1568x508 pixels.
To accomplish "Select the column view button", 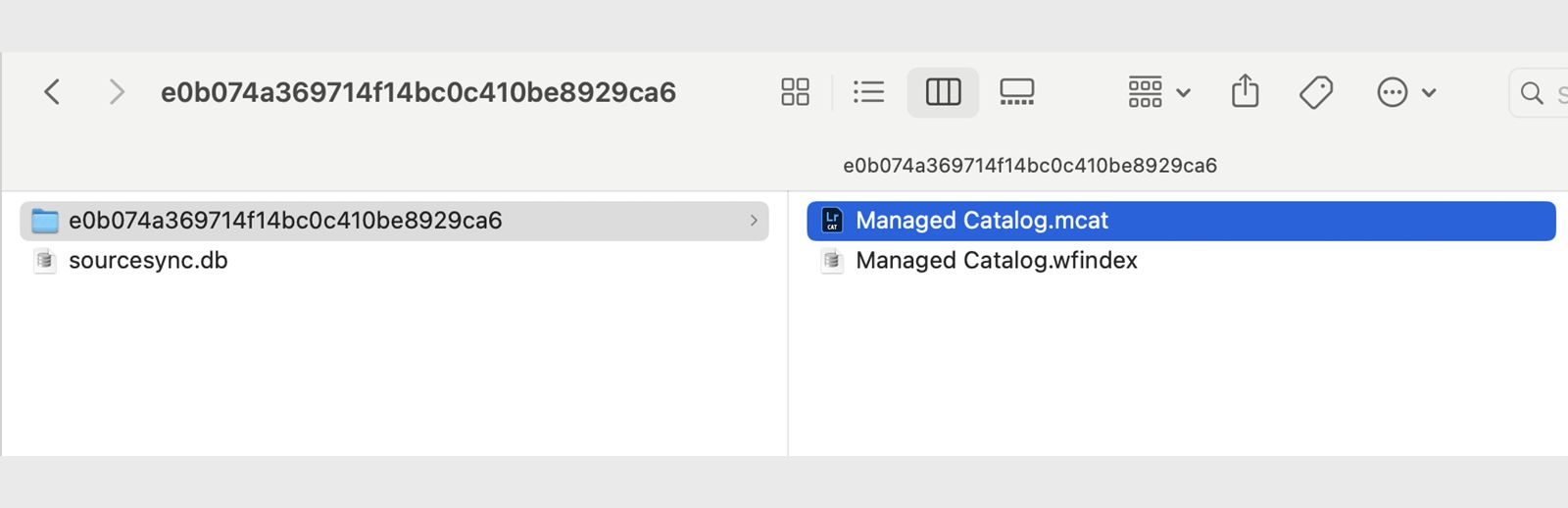I will click(943, 92).
